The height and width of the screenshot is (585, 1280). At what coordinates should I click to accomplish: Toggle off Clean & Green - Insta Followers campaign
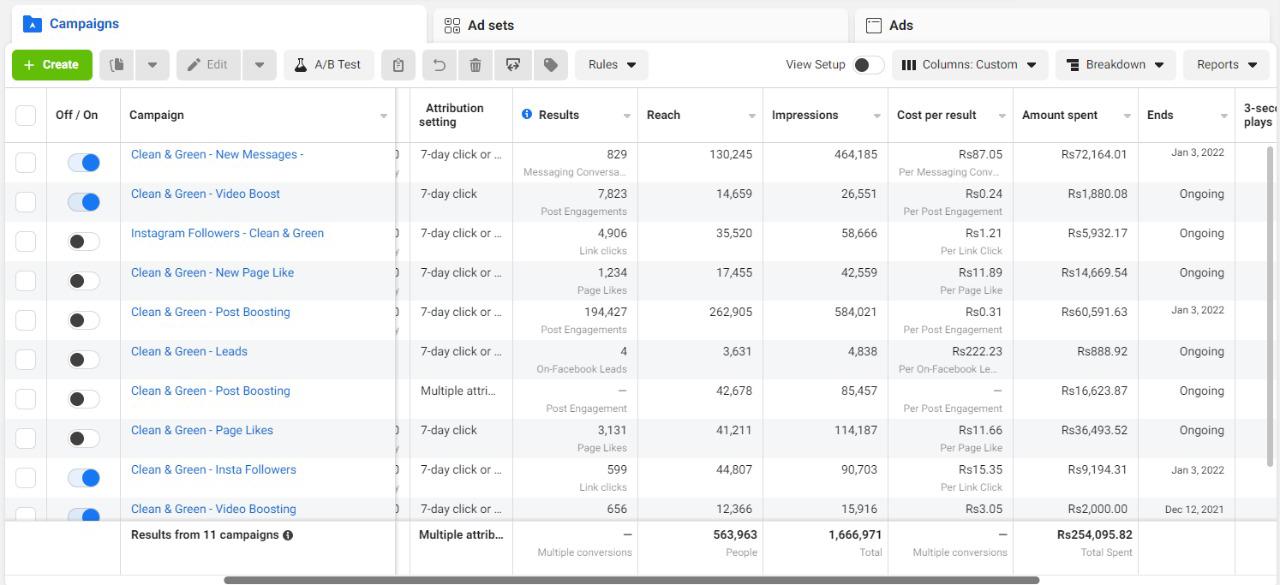click(x=84, y=478)
